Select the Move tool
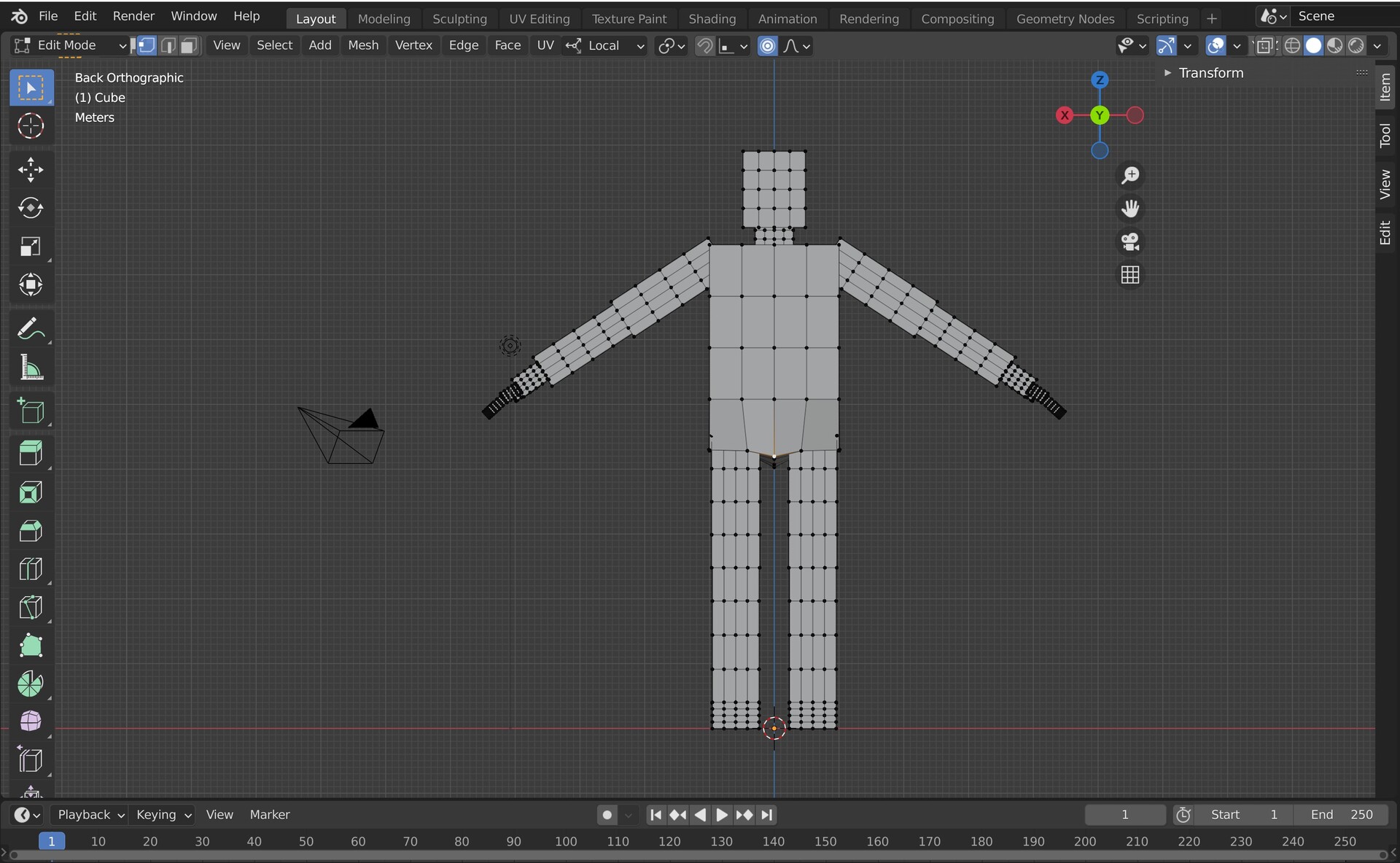 [31, 170]
